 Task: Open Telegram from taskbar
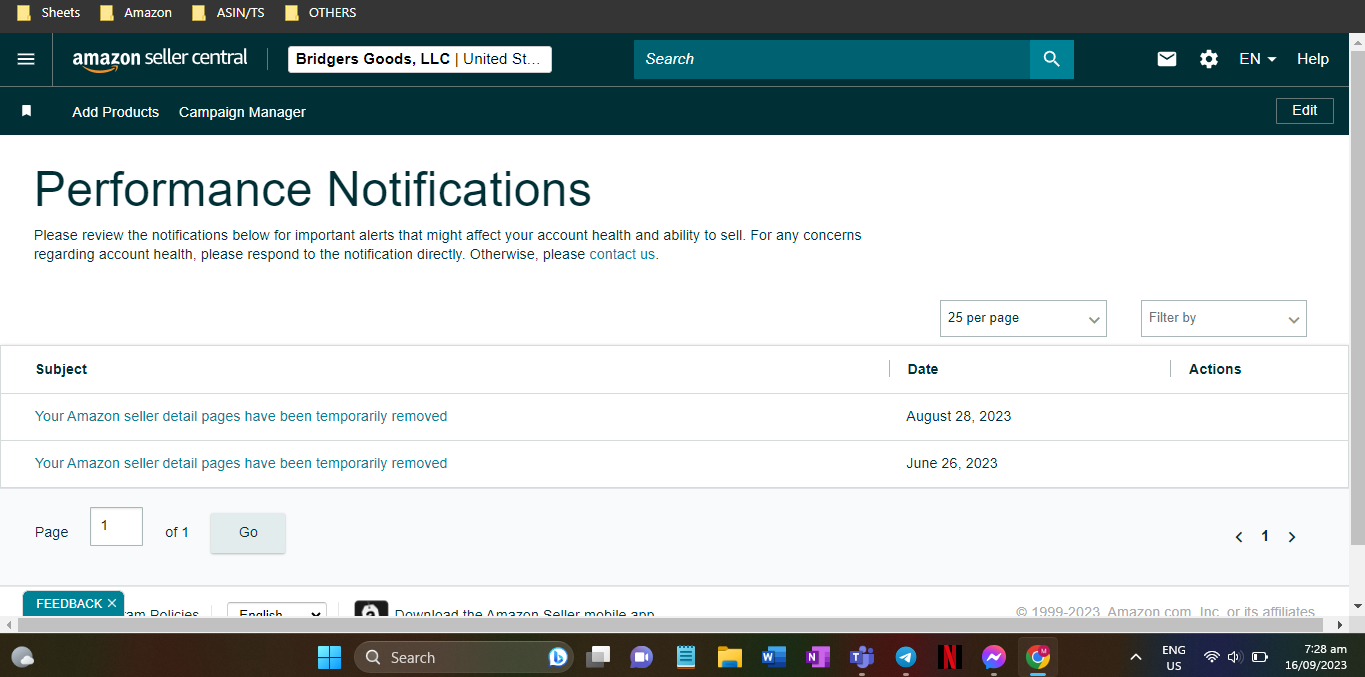[906, 657]
